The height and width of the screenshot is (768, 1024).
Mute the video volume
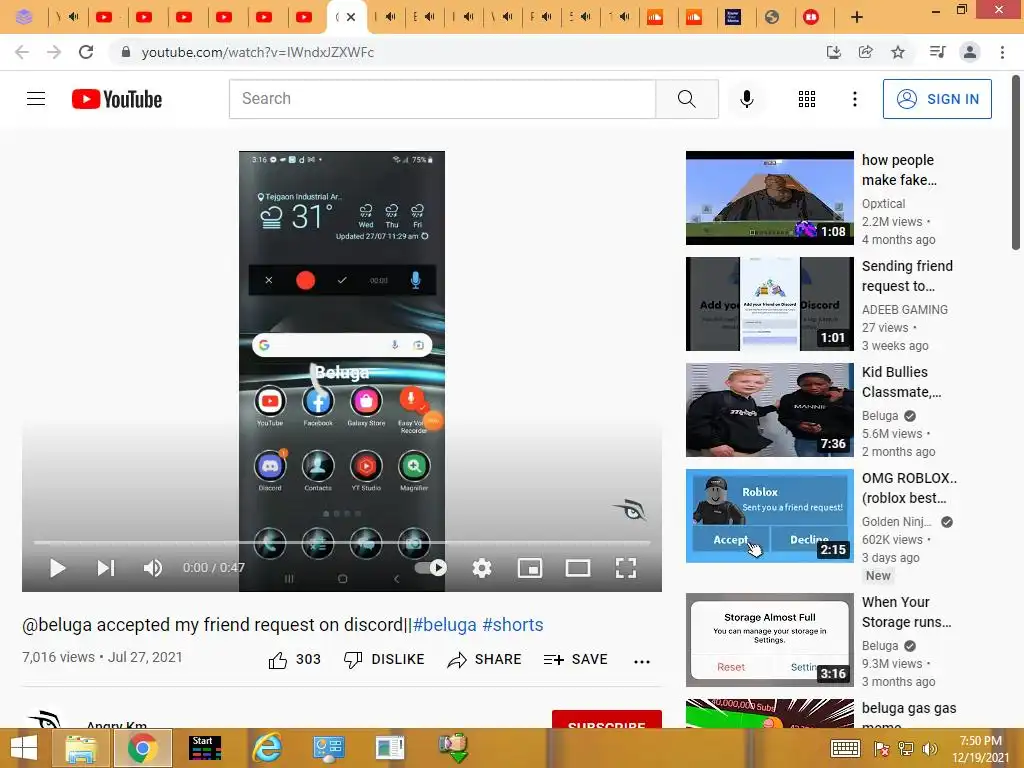(153, 568)
